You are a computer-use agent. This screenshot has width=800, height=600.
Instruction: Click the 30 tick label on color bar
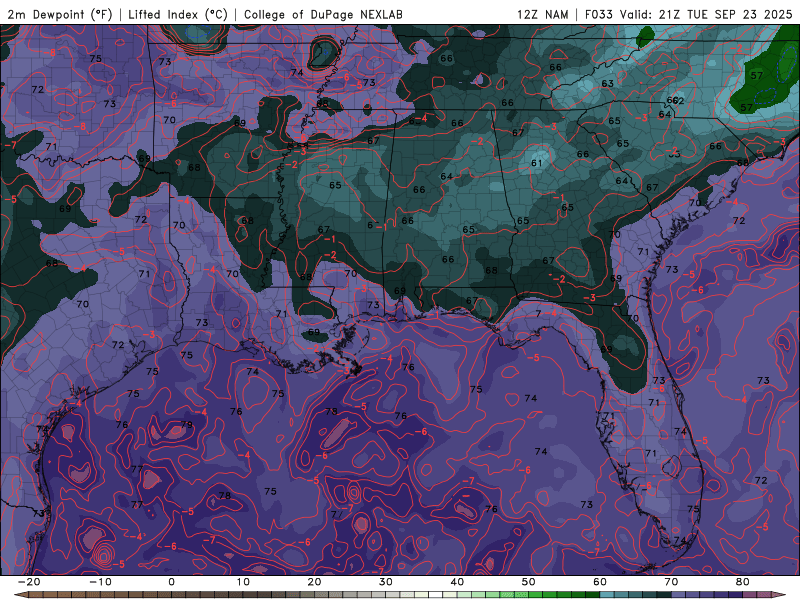386,582
